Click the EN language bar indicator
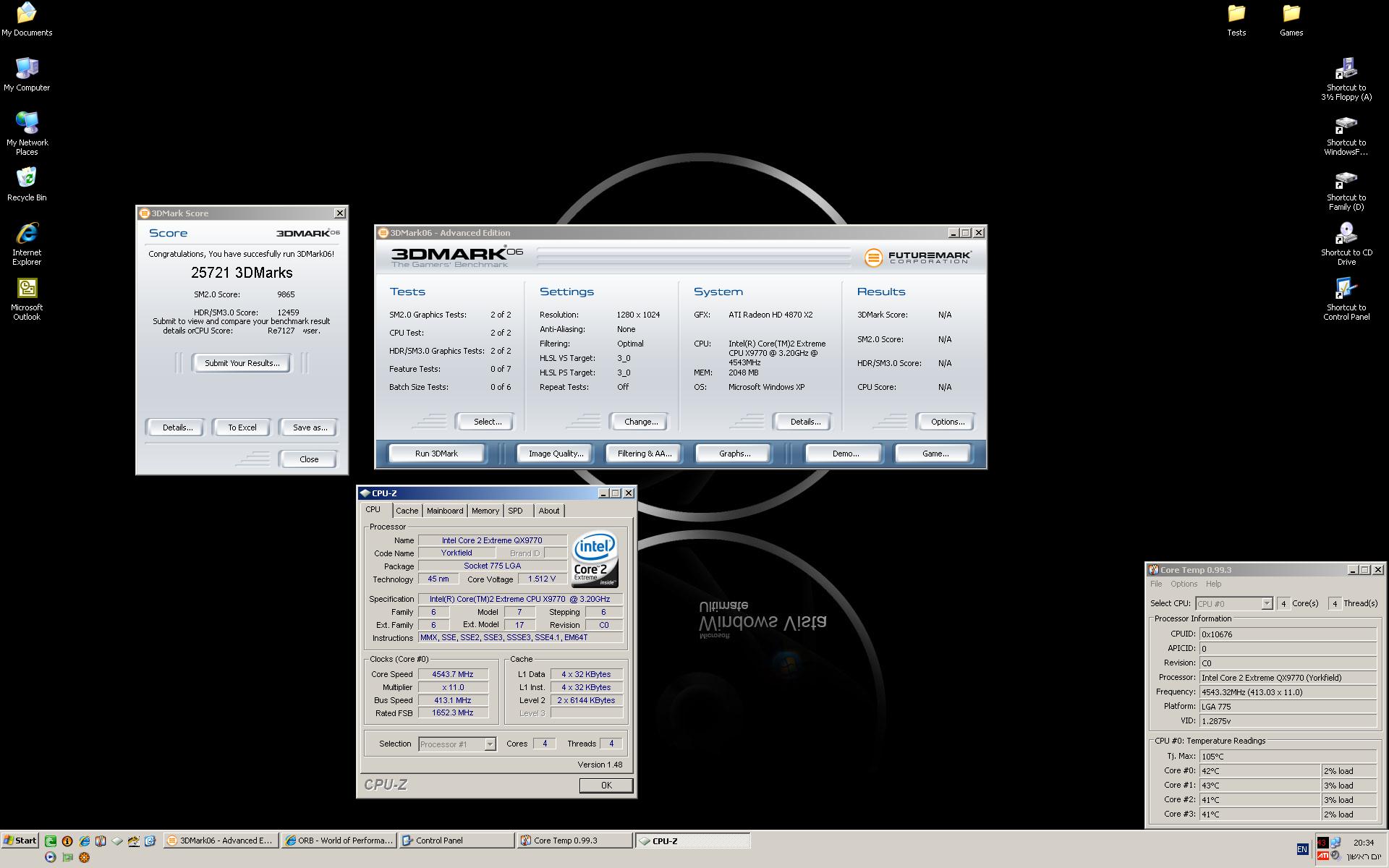 point(1303,849)
